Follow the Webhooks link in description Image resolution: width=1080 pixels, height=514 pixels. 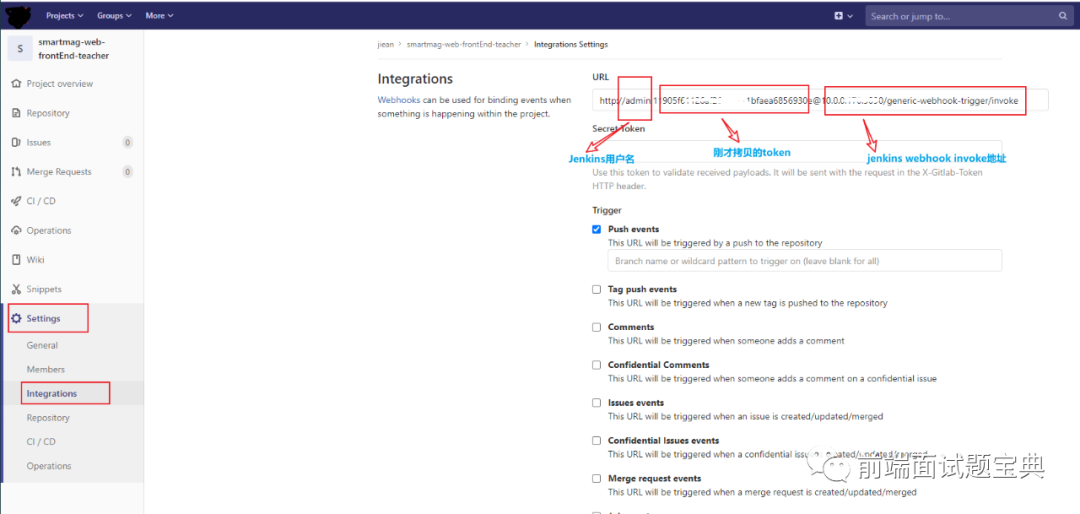[399, 100]
